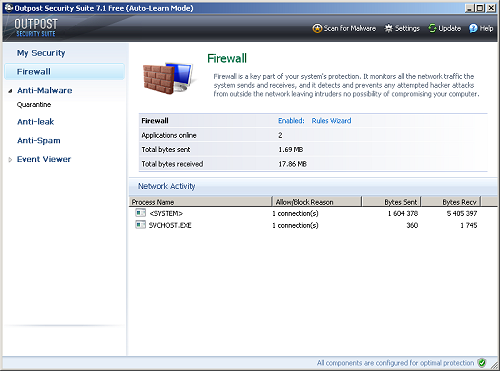Click the OUTPOST Security Suite logo

36,27
